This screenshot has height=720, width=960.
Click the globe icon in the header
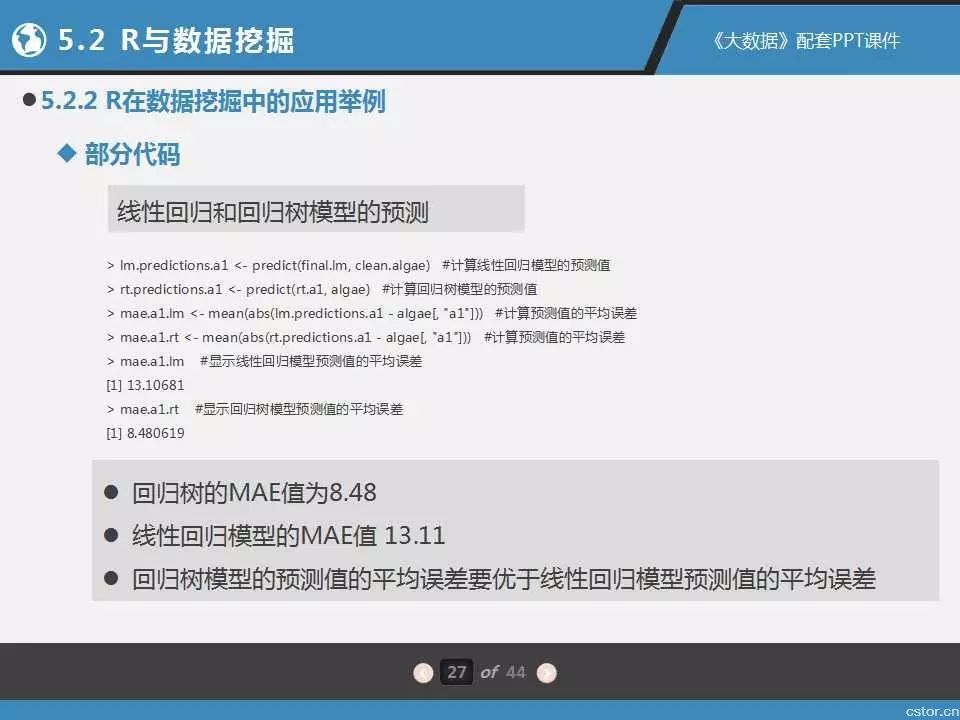pyautogui.click(x=30, y=40)
